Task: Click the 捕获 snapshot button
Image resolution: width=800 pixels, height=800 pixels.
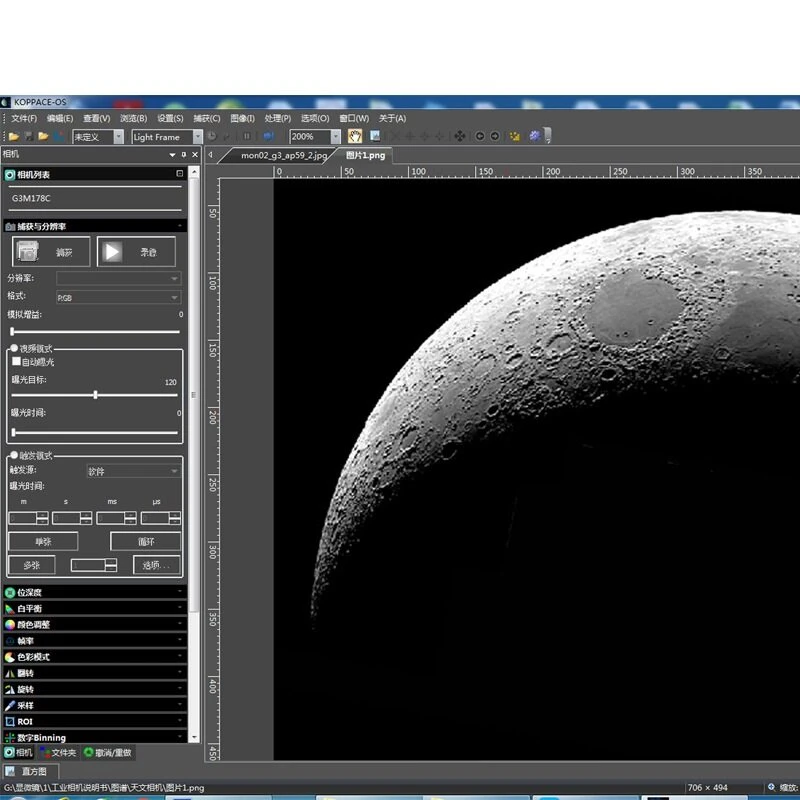Action: click(x=51, y=252)
